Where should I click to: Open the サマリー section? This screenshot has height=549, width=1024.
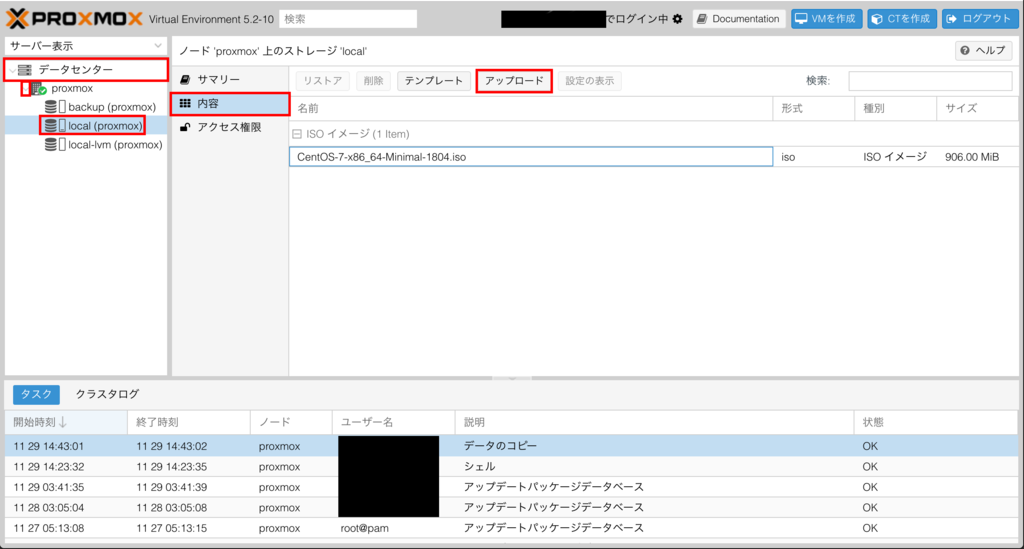click(x=230, y=80)
